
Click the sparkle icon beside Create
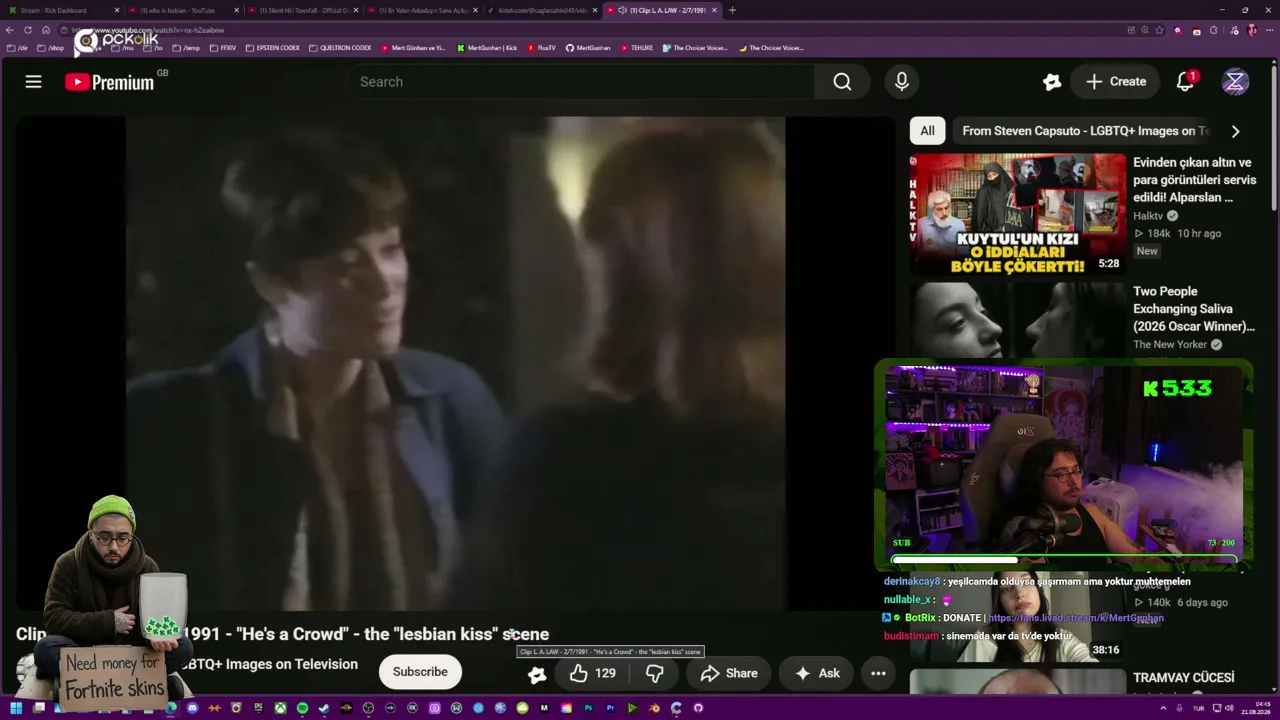1051,82
